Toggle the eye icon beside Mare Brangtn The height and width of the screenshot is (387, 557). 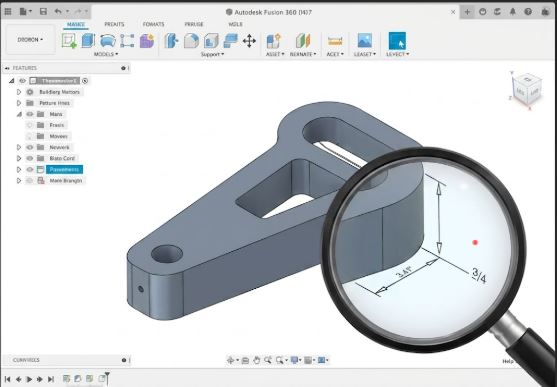(x=30, y=181)
